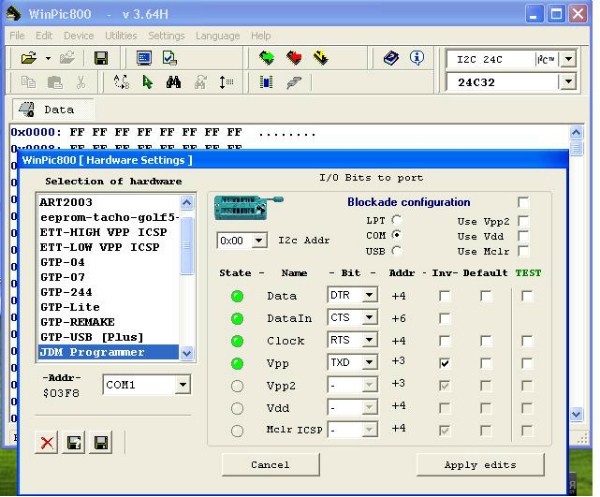Click the grey tools toolbar icon
This screenshot has height=497, width=600.
pos(293,82)
